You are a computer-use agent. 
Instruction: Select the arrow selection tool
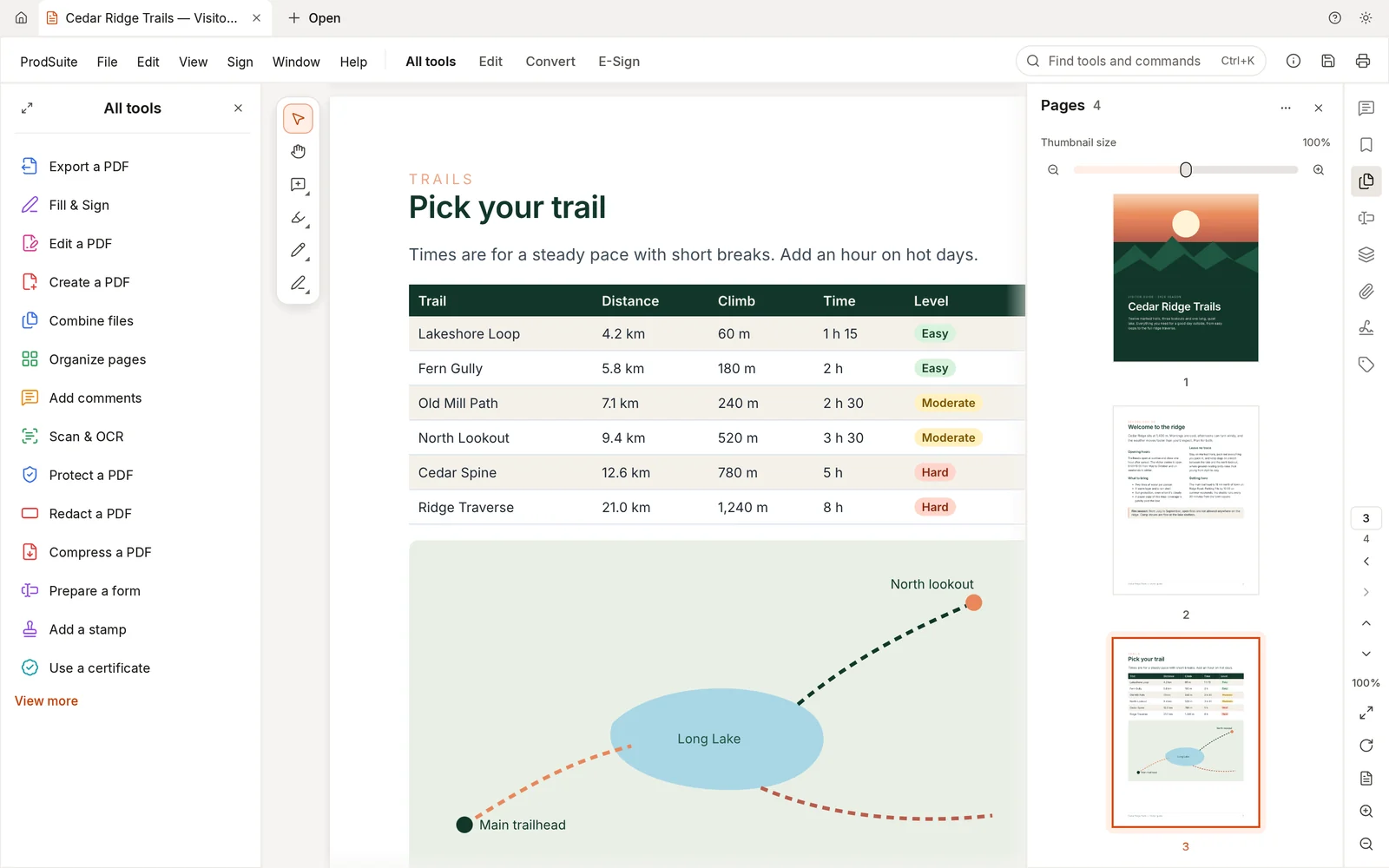[x=298, y=119]
